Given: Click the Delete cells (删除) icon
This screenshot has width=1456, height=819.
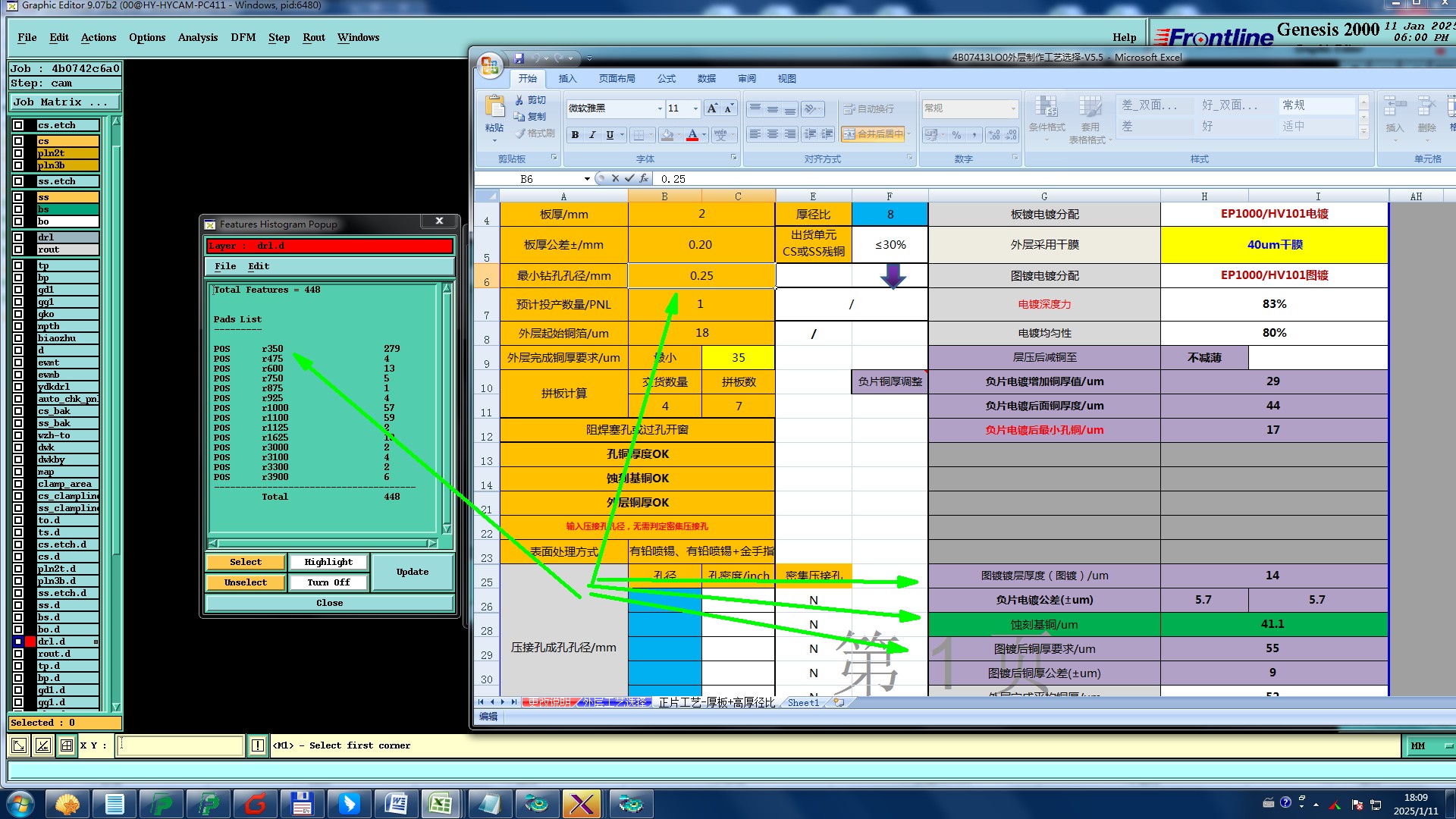Looking at the screenshot, I should pos(1426,106).
